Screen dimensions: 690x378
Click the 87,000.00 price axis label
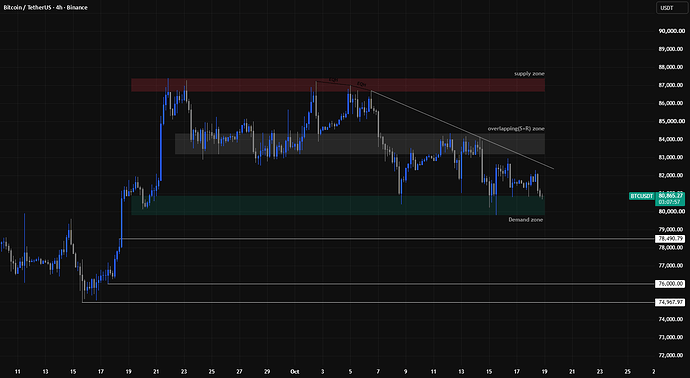[x=672, y=85]
